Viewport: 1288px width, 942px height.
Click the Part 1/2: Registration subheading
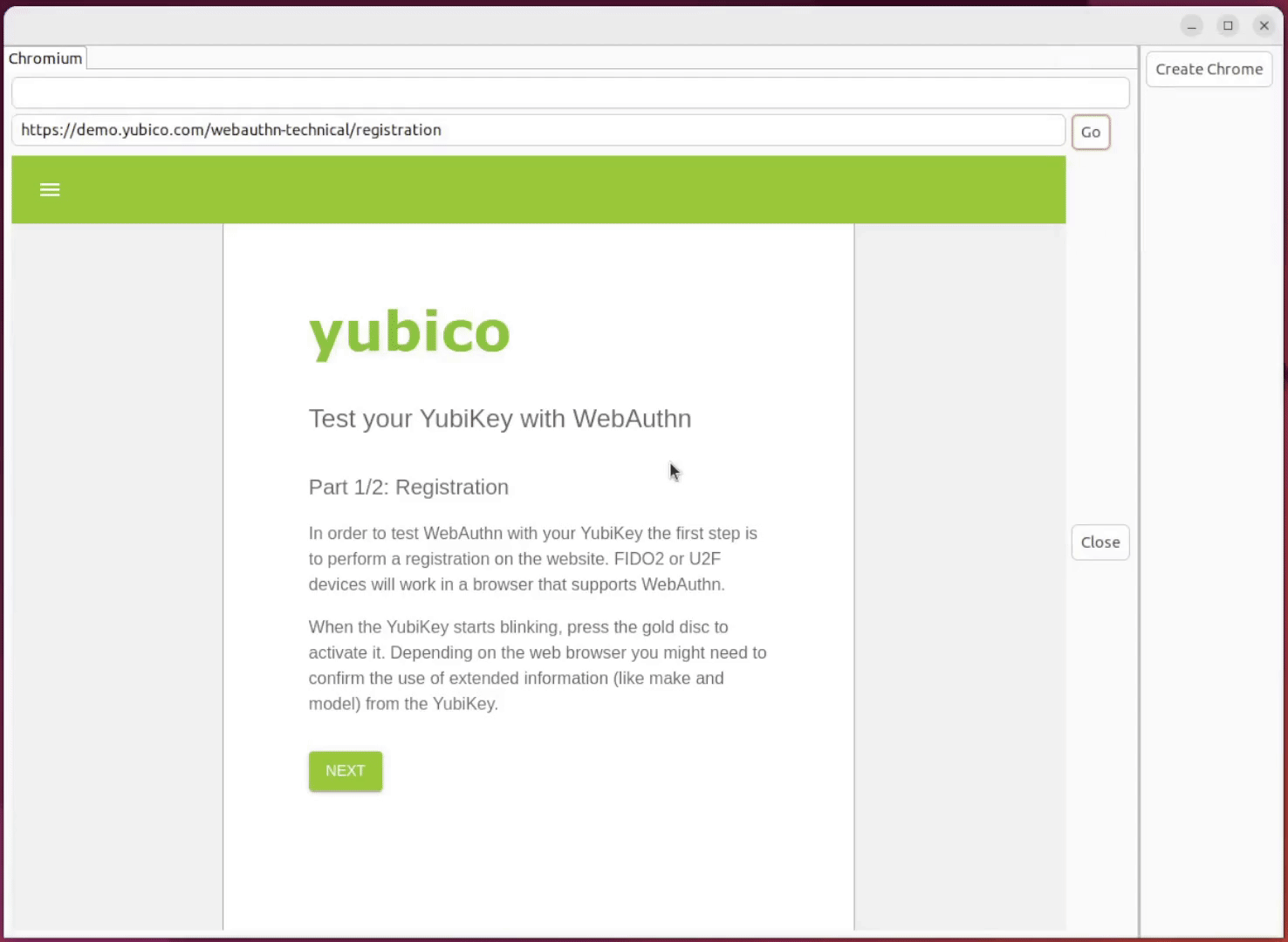408,487
